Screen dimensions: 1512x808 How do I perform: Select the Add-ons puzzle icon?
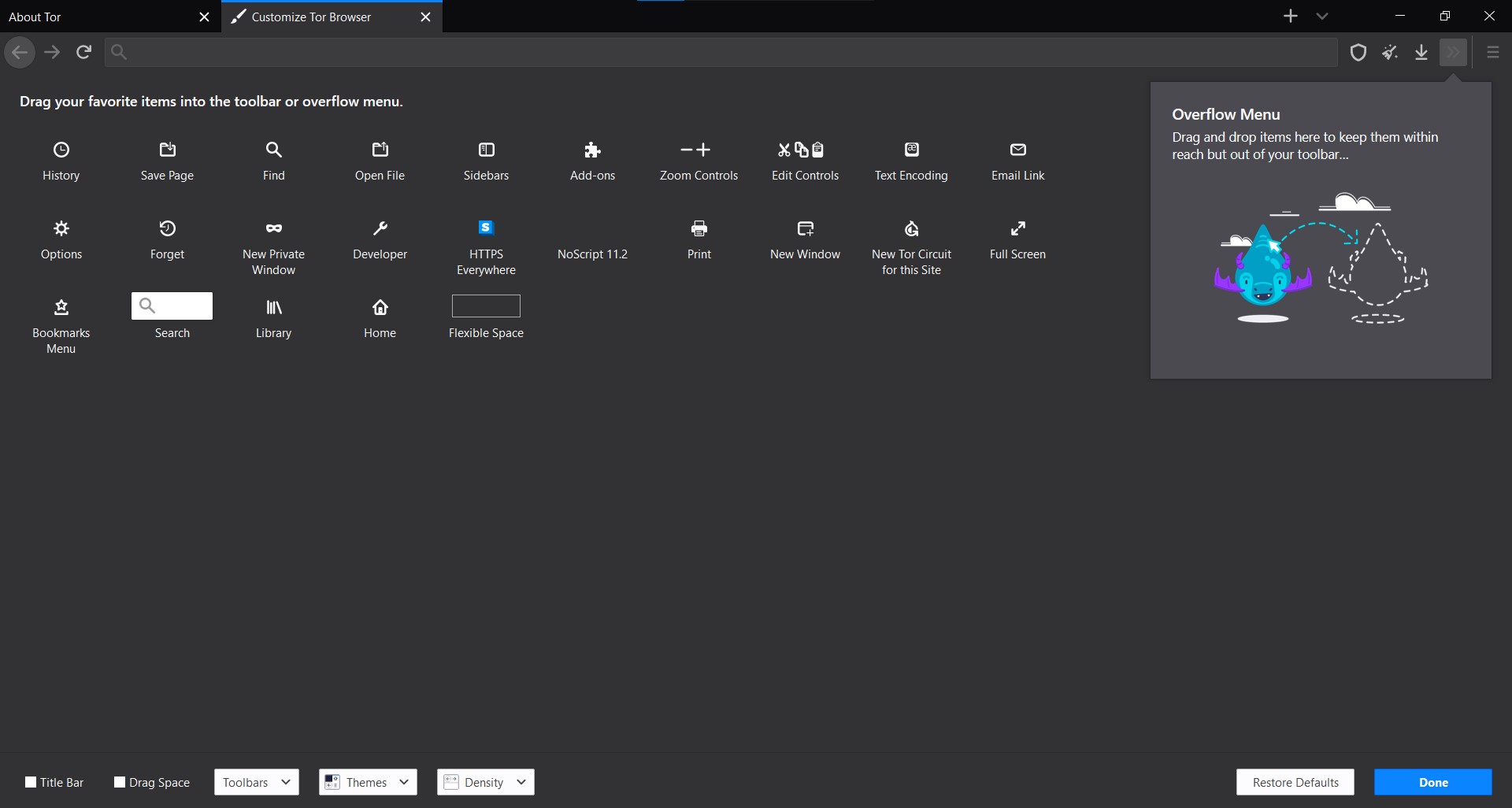[x=593, y=150]
